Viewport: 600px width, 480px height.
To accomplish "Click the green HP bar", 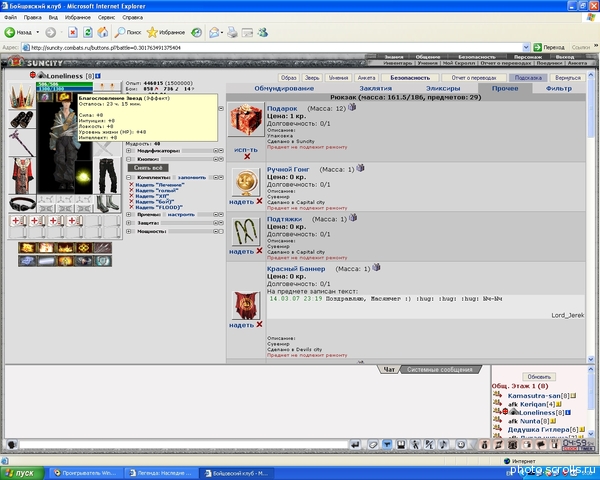I will click(64, 84).
